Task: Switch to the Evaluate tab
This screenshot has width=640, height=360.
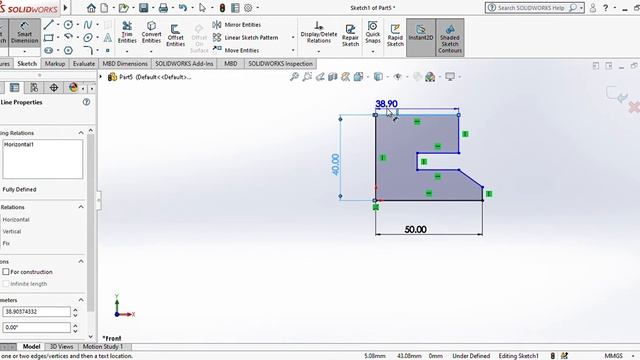Action: 84,64
